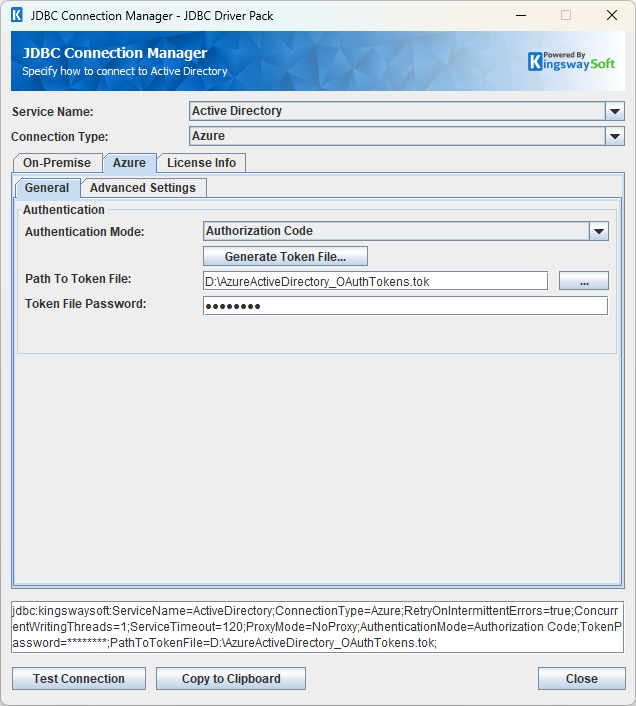Viewport: 636px width, 706px height.
Task: Click the Path To Token File field
Action: click(x=375, y=282)
